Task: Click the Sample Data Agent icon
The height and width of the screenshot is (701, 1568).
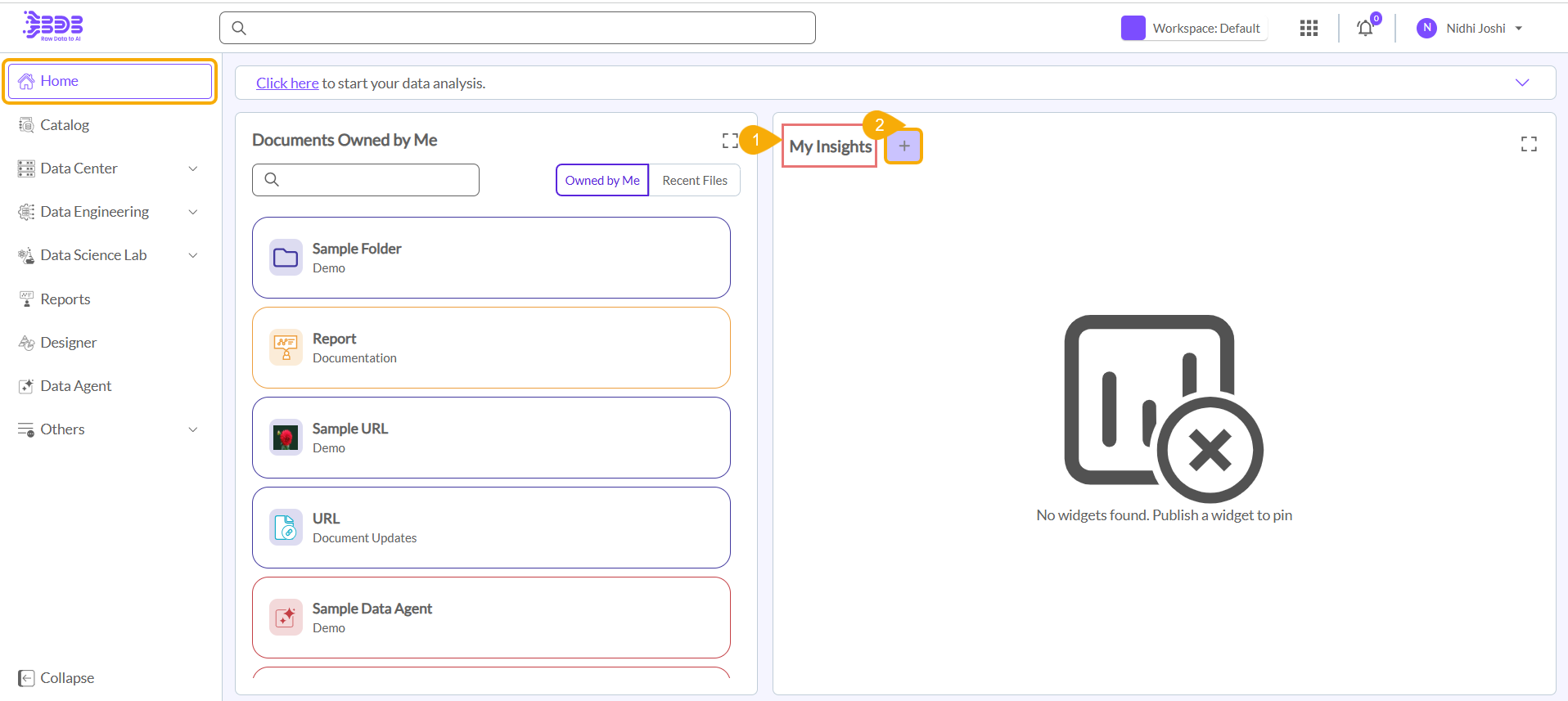Action: point(286,618)
